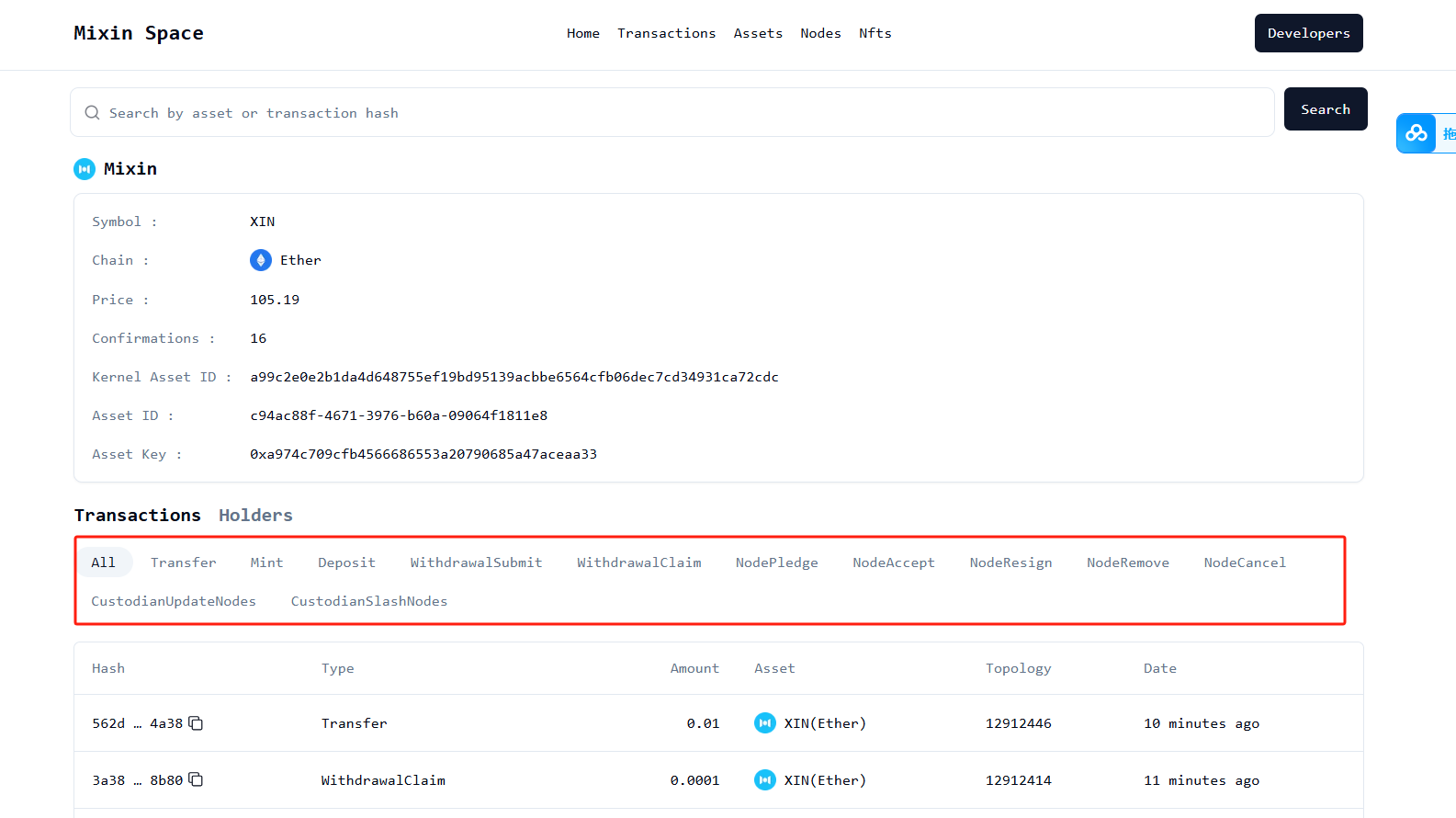Click the Asset column header

pos(774,668)
